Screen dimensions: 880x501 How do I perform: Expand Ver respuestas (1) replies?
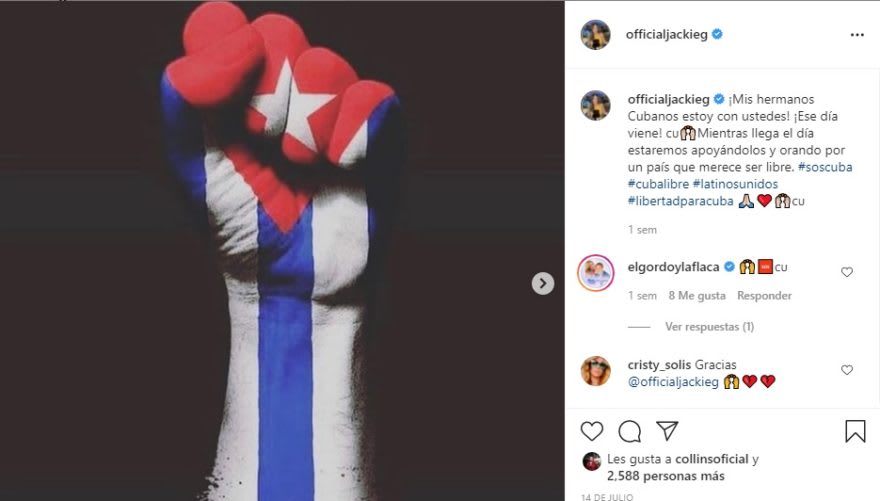pyautogui.click(x=709, y=327)
